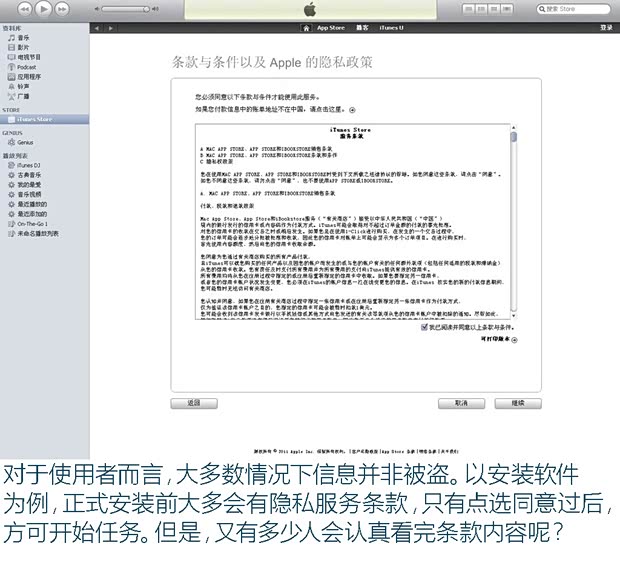
Task: Click the 继续 (Continue) button
Action: [517, 402]
